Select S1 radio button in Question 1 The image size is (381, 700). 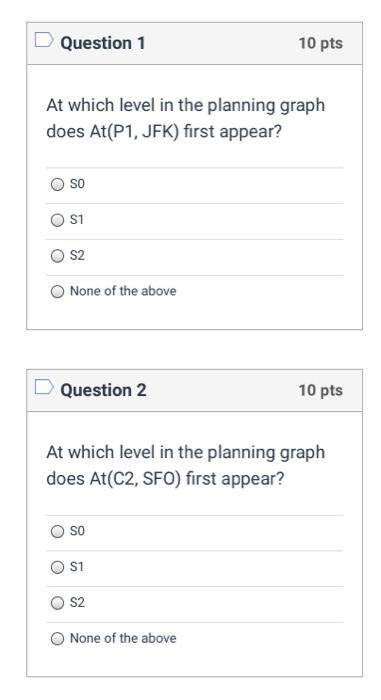pos(57,220)
